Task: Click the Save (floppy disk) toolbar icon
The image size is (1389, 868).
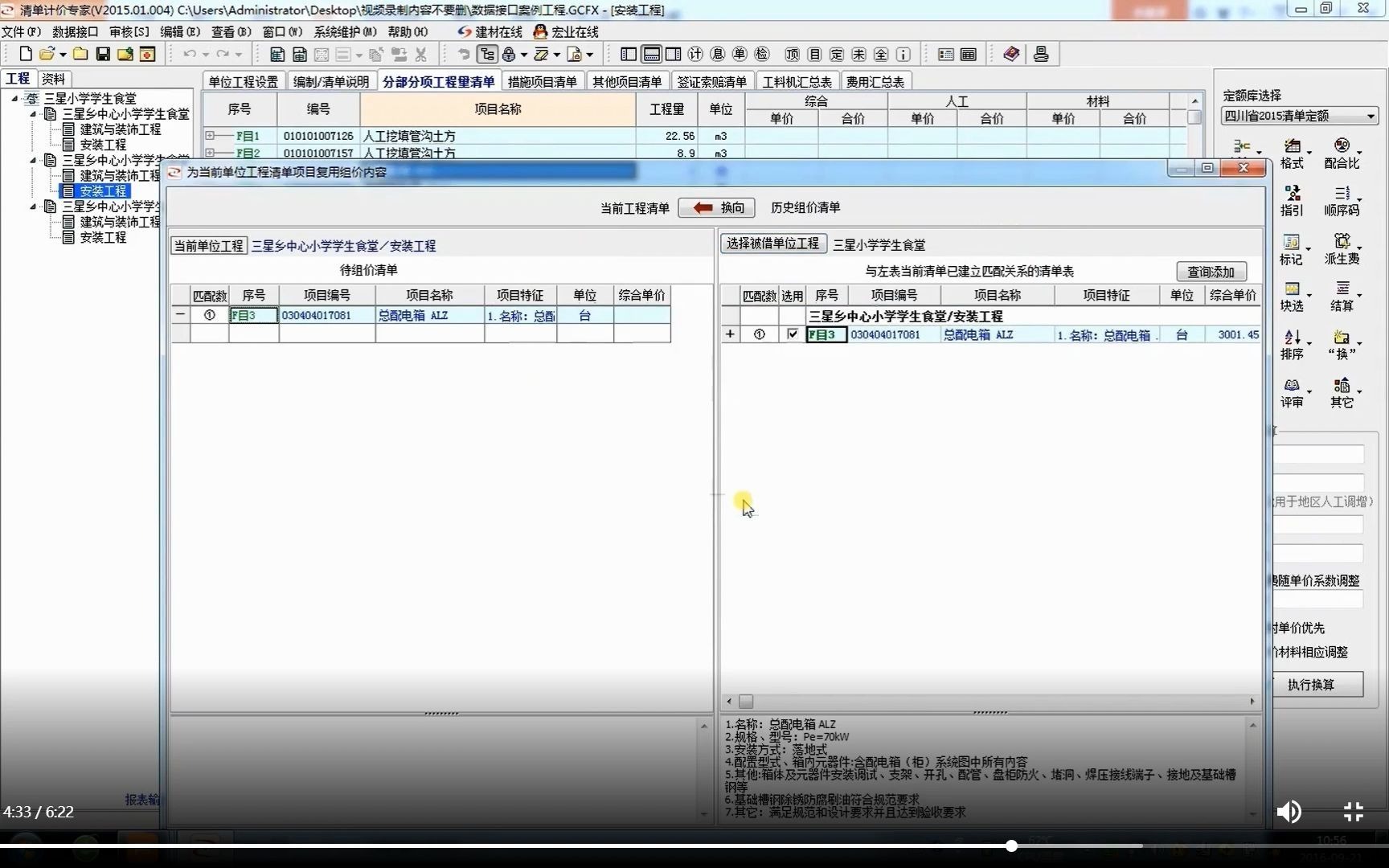Action: click(103, 54)
